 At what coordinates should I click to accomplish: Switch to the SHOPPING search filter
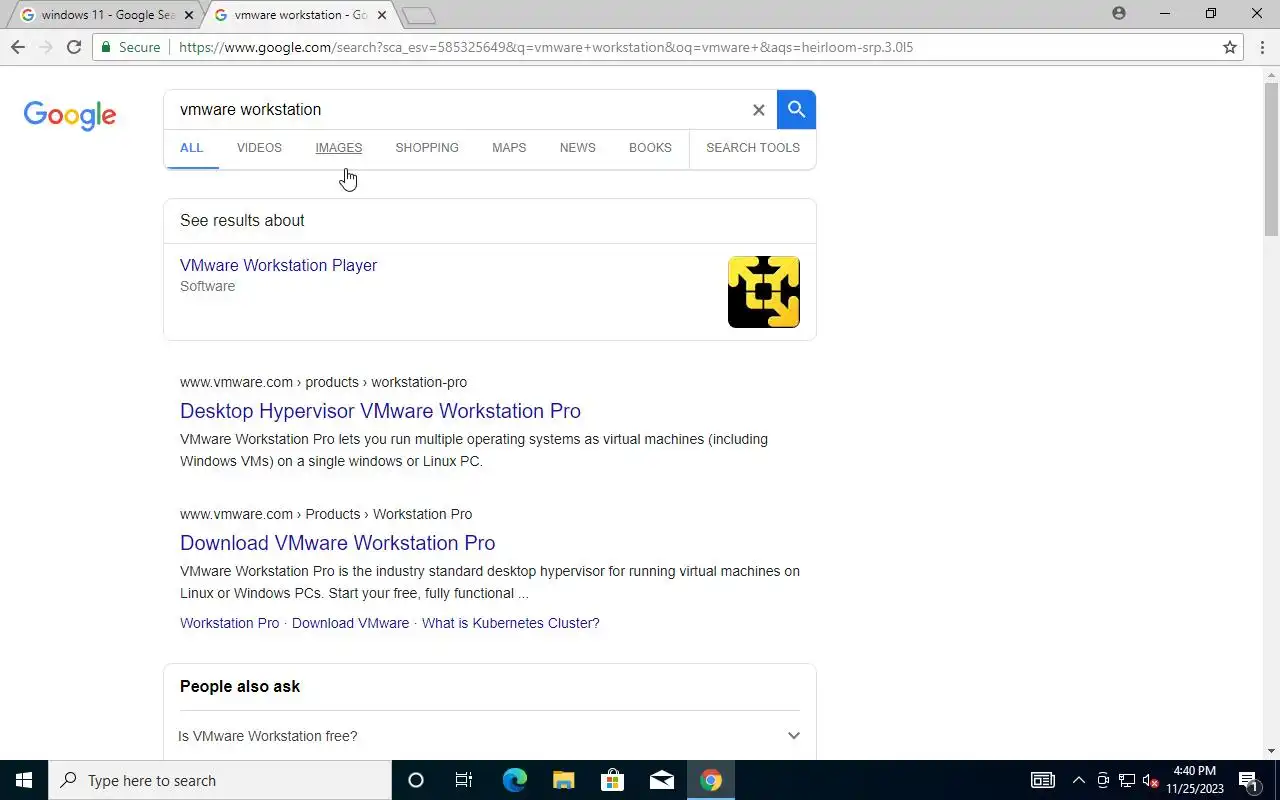427,148
